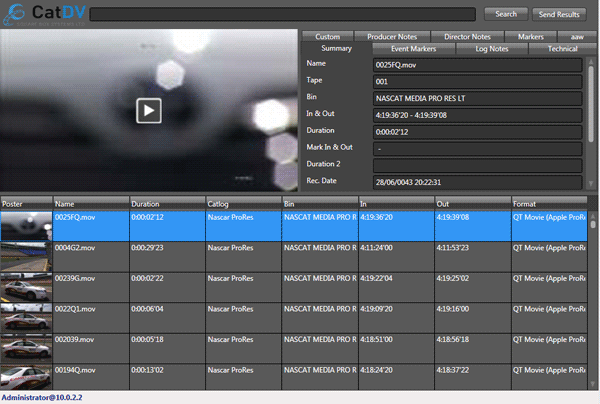Open the Markers tab
Image resolution: width=600 pixels, height=404 pixels.
click(x=531, y=36)
